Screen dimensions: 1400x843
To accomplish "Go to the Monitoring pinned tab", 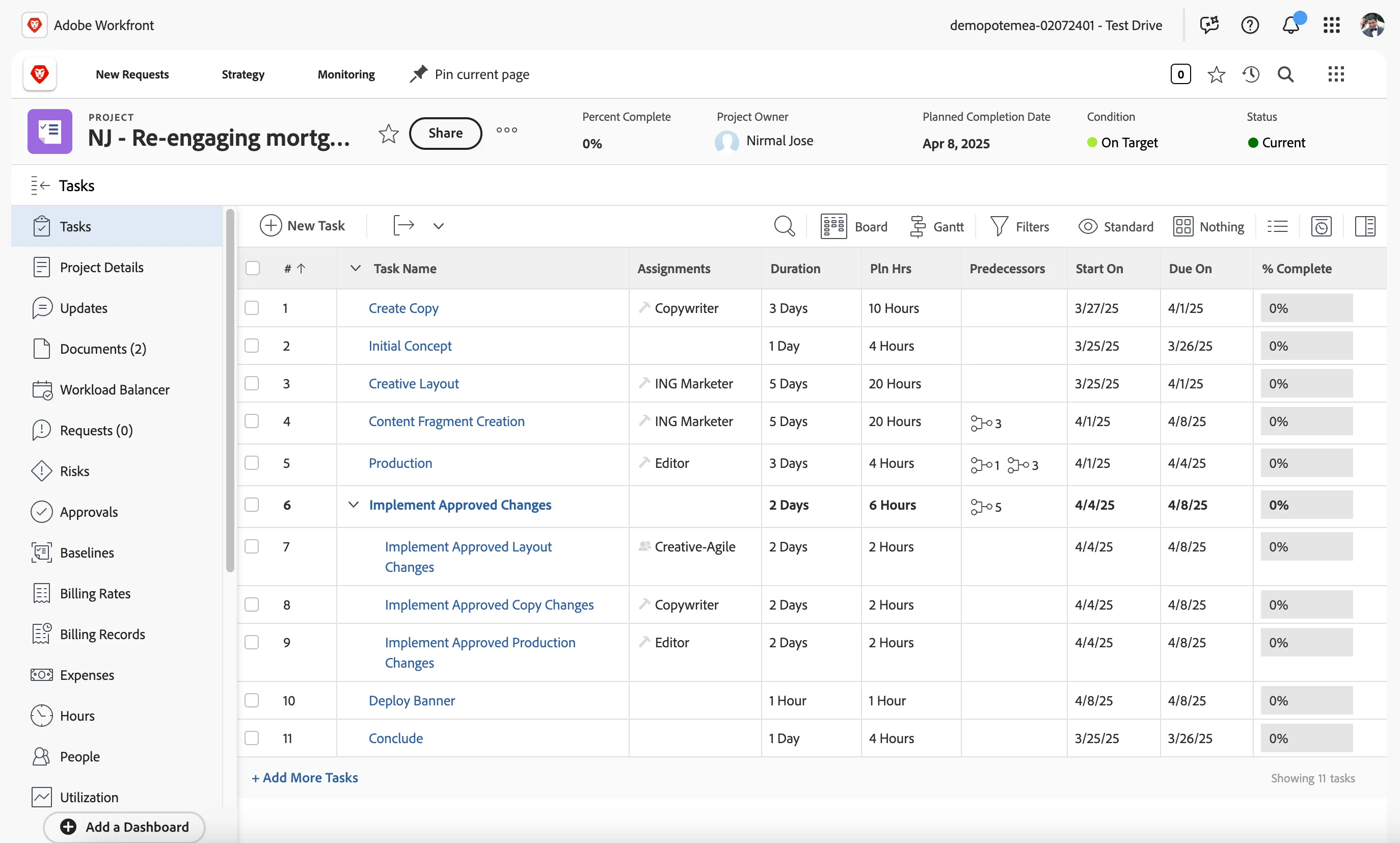I will pyautogui.click(x=346, y=74).
